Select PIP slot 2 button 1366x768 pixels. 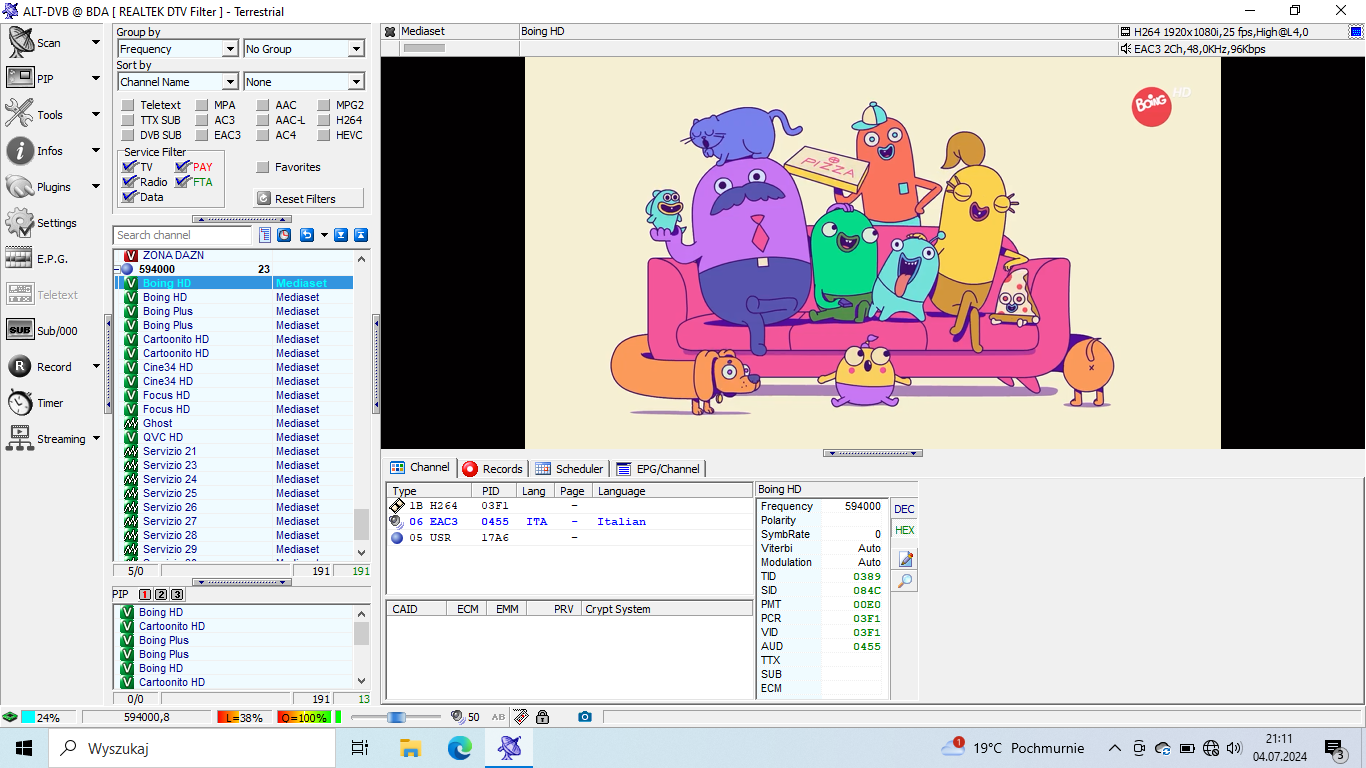(x=161, y=594)
